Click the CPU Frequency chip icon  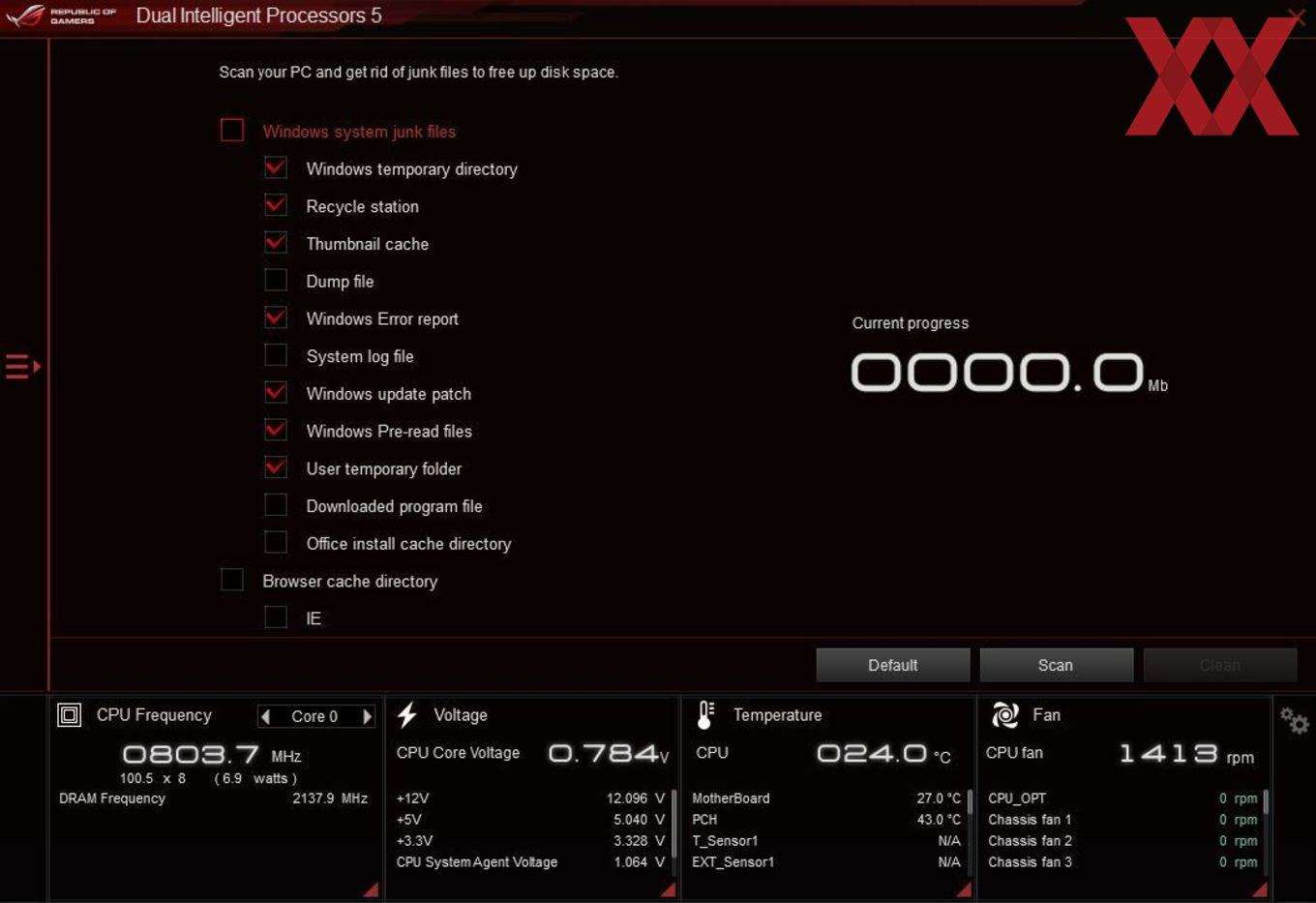[70, 715]
